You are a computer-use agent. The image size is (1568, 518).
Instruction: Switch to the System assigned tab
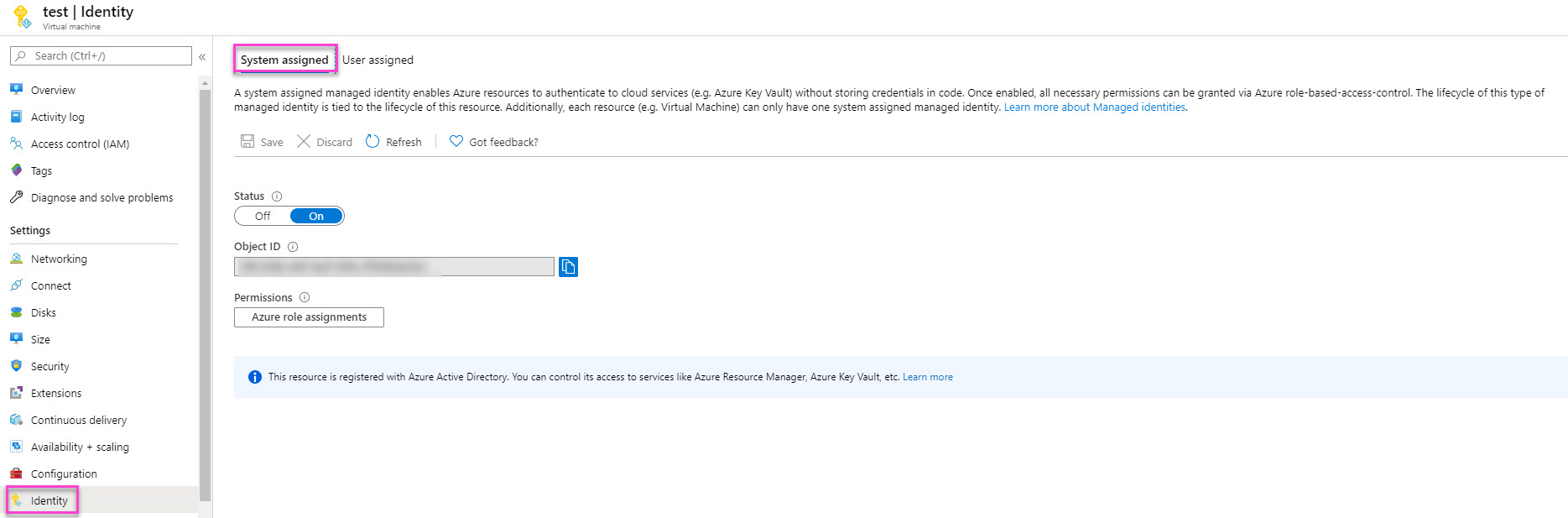tap(284, 60)
